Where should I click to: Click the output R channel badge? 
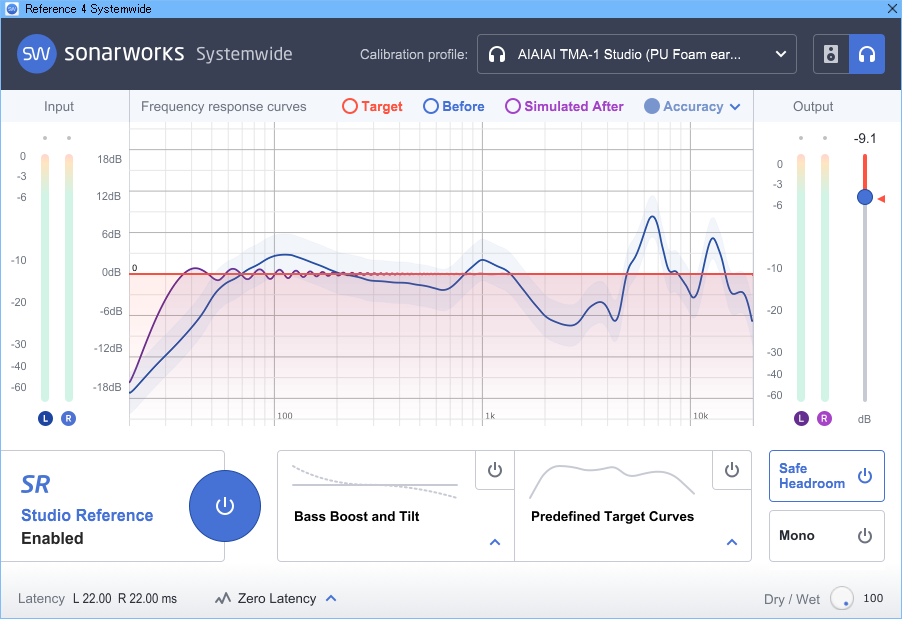click(x=824, y=418)
